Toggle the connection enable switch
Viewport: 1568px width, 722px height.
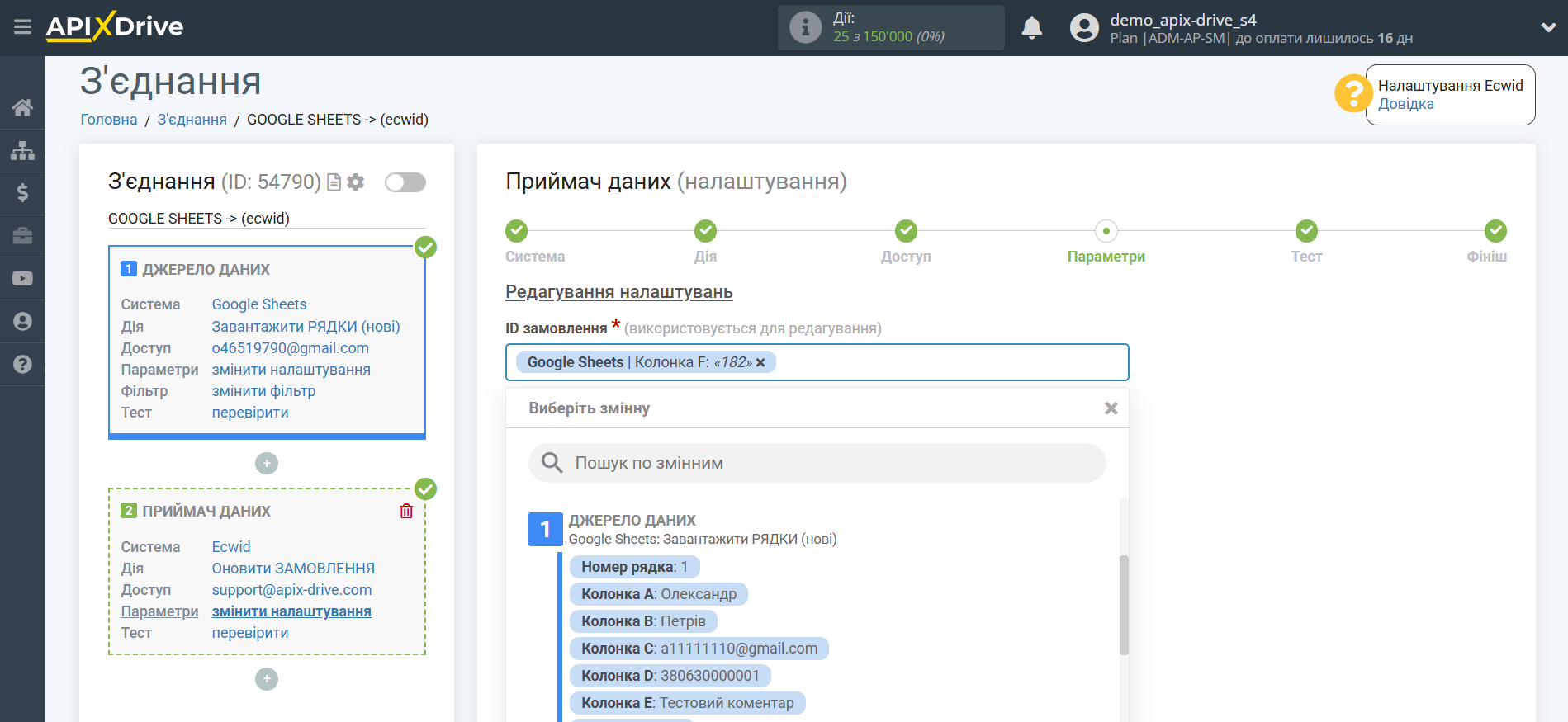pyautogui.click(x=405, y=182)
